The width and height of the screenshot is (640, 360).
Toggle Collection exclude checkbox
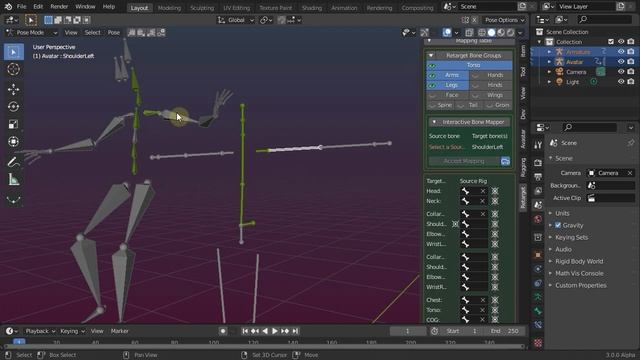611,42
